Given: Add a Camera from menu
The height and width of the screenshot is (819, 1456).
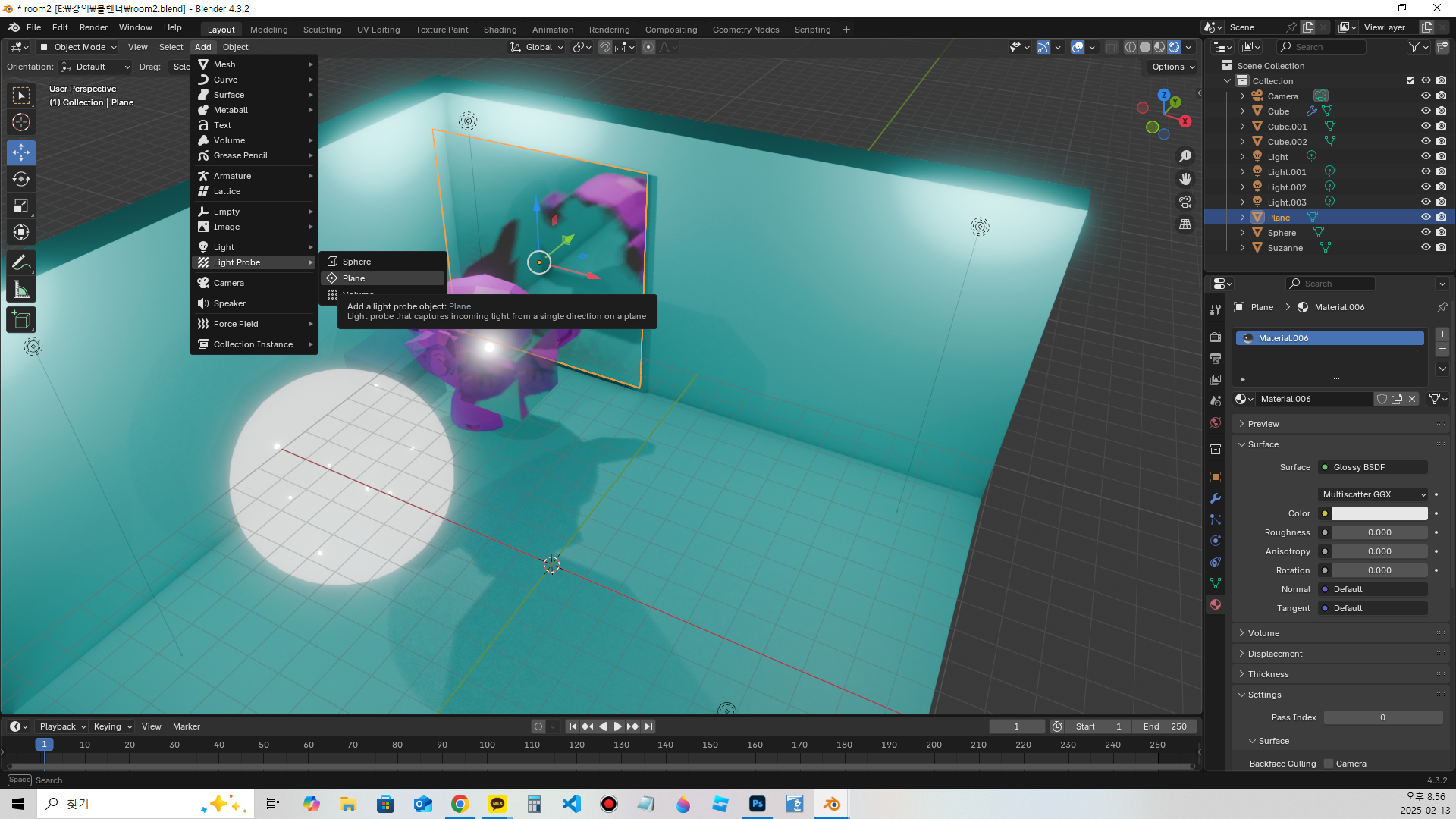Looking at the screenshot, I should (x=256, y=283).
